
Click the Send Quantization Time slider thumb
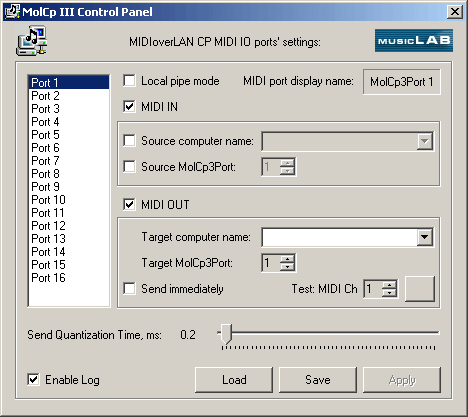tap(226, 334)
